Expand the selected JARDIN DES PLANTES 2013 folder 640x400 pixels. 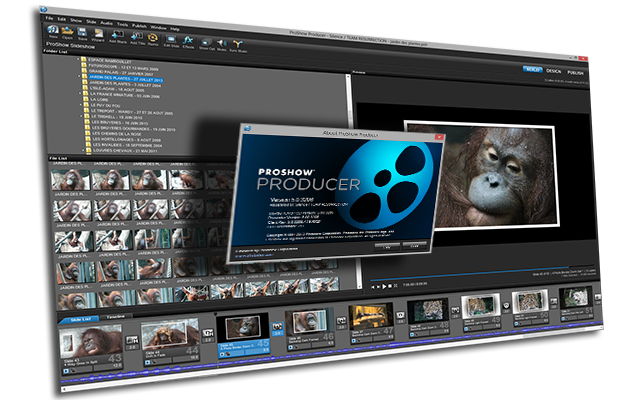[79, 76]
